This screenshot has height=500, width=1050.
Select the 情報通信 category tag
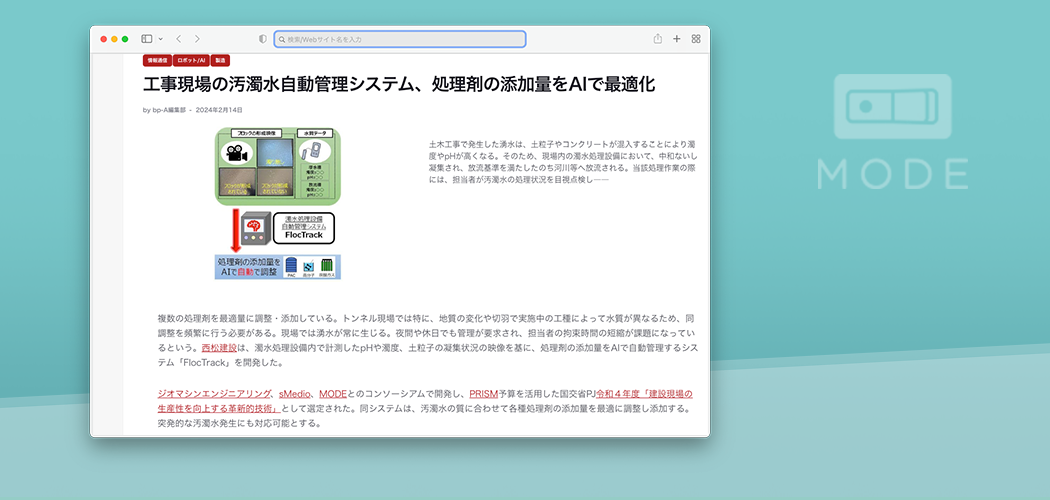[156, 61]
